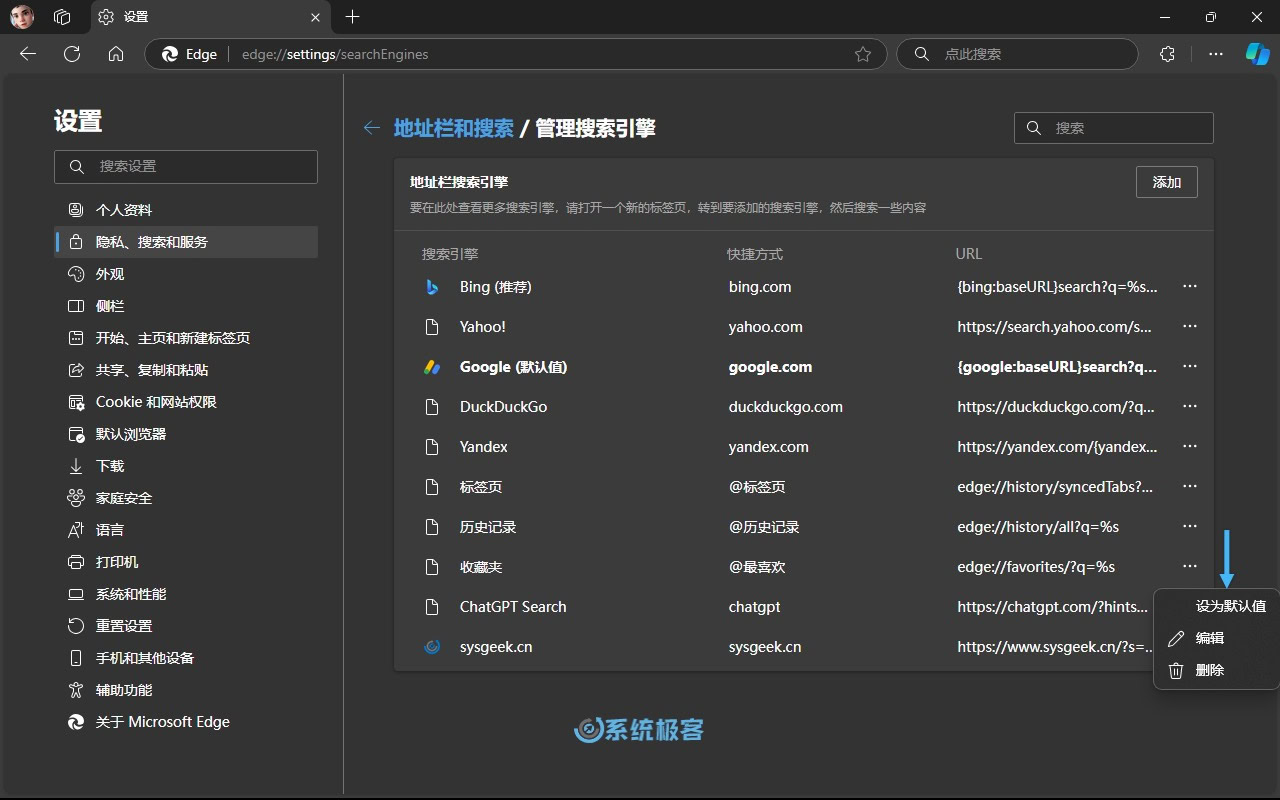Viewport: 1280px width, 800px height.
Task: Click the ChatGPT Search engine name
Action: (513, 607)
